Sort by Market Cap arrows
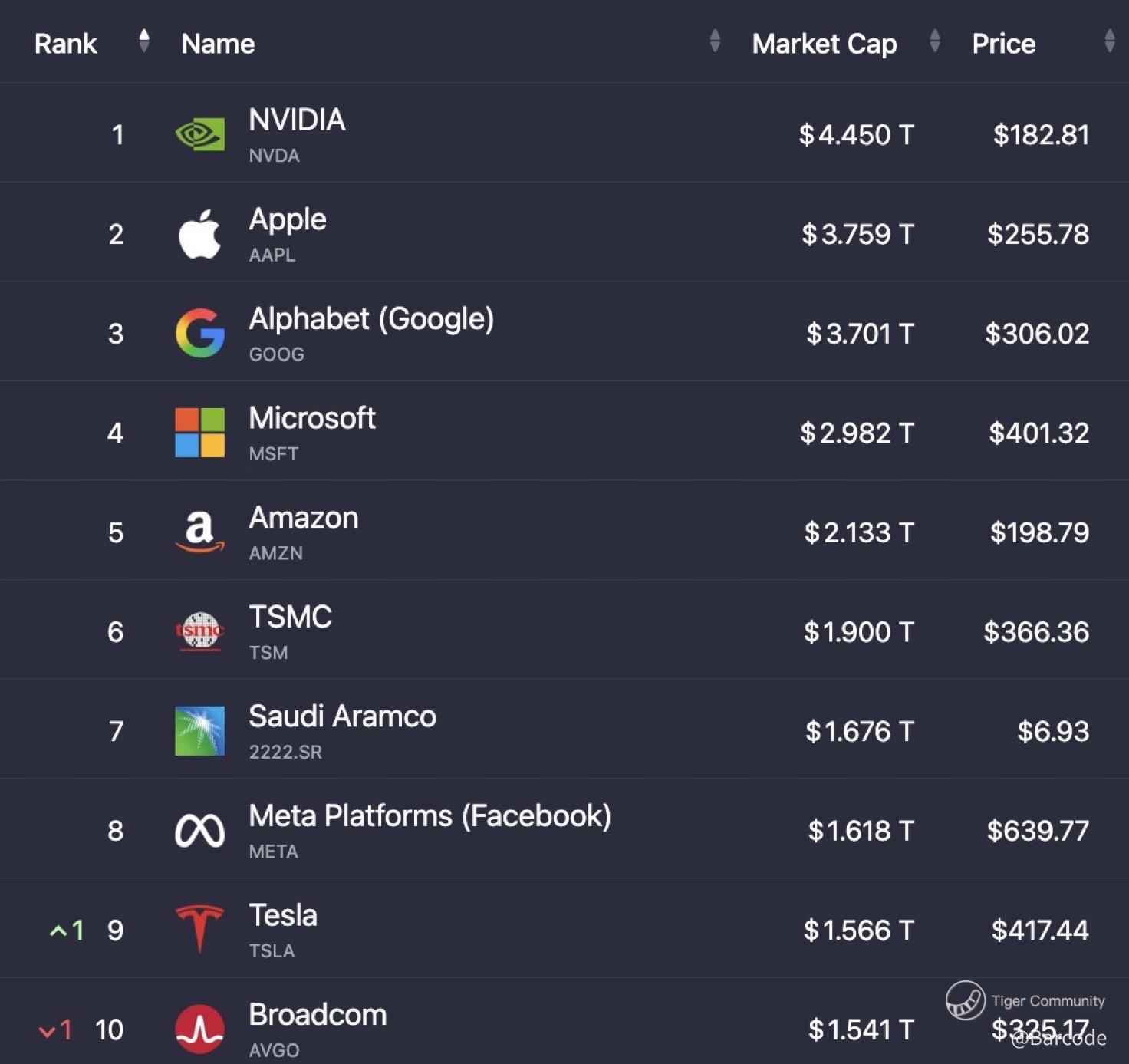Screen dimensions: 1129x1064 pyautogui.click(x=934, y=41)
